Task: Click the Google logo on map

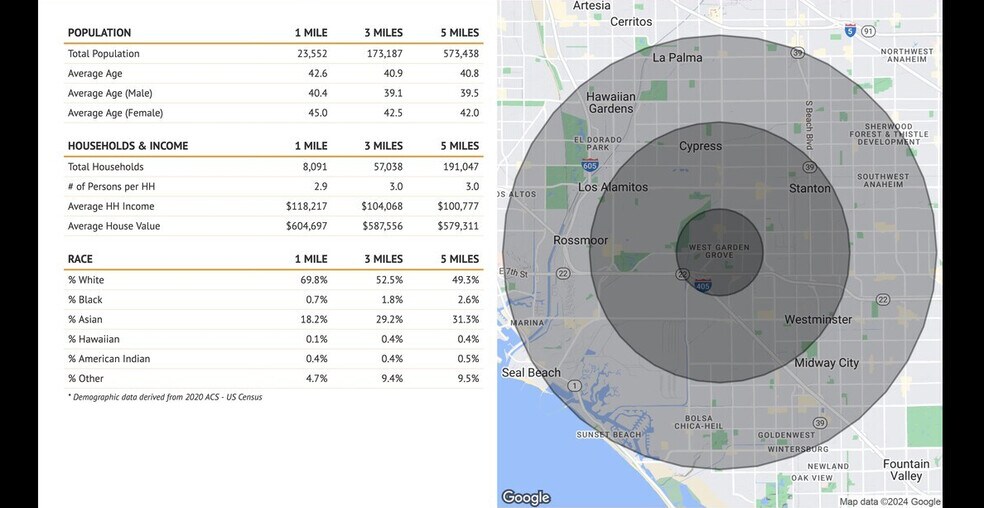Action: pyautogui.click(x=526, y=497)
